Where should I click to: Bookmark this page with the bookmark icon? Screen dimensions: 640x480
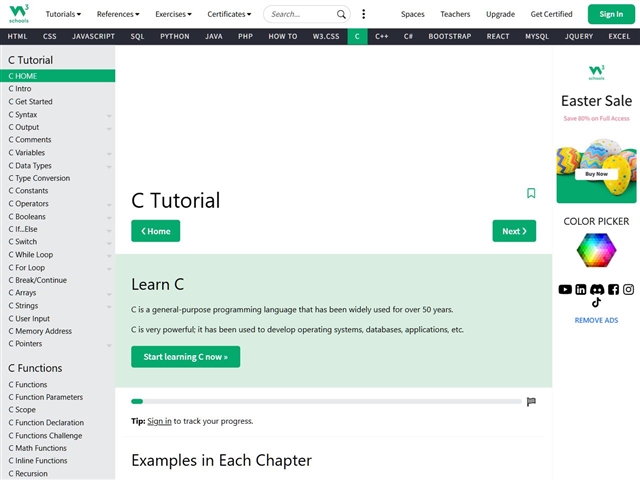tap(531, 193)
